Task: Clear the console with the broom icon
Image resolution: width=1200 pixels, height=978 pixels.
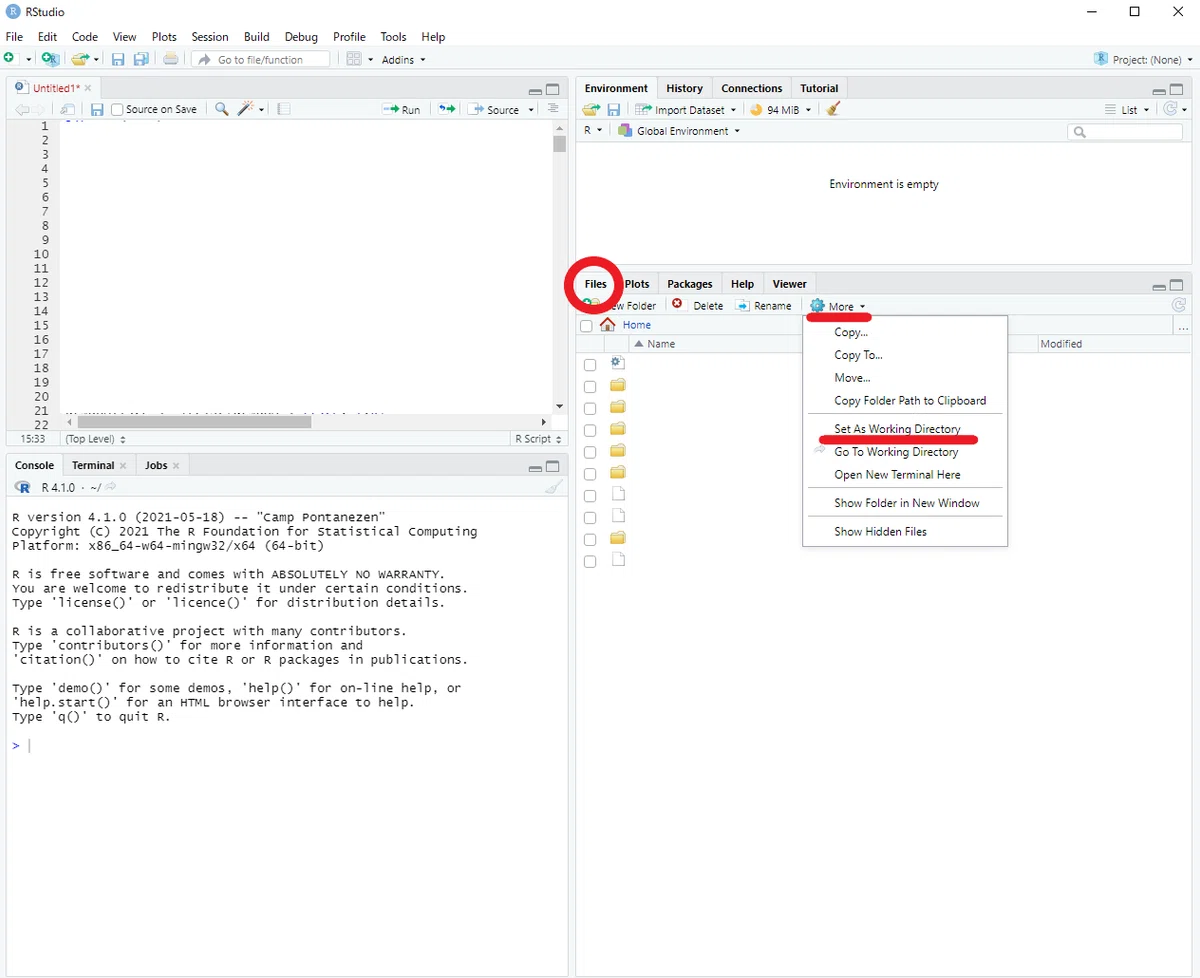Action: pos(553,487)
